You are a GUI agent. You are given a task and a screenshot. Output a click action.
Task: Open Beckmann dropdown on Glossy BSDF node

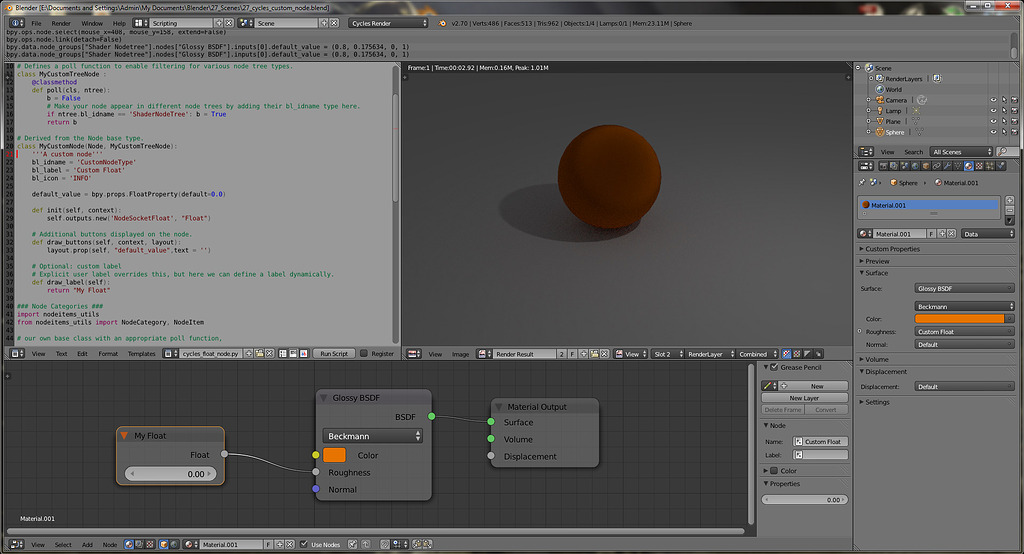coord(373,436)
